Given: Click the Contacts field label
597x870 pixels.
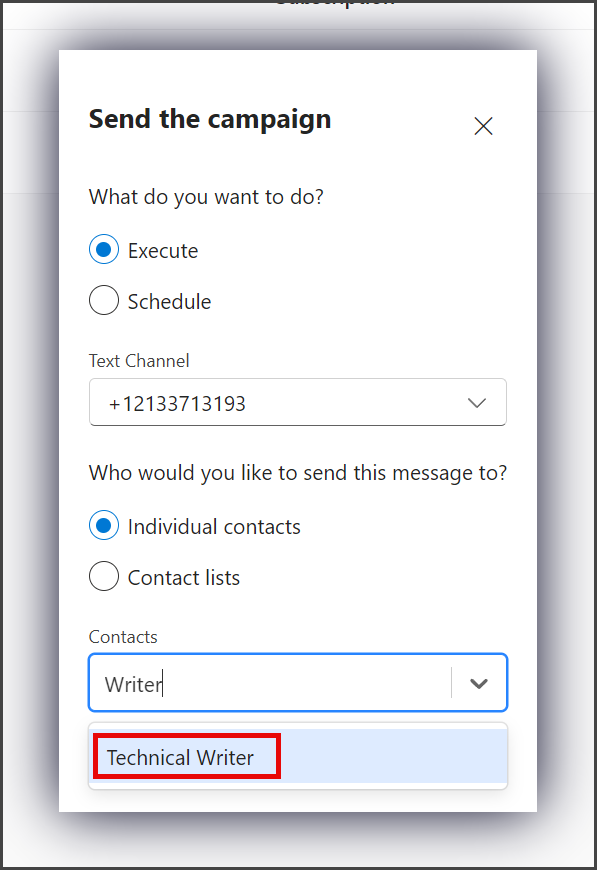Looking at the screenshot, I should point(123,637).
